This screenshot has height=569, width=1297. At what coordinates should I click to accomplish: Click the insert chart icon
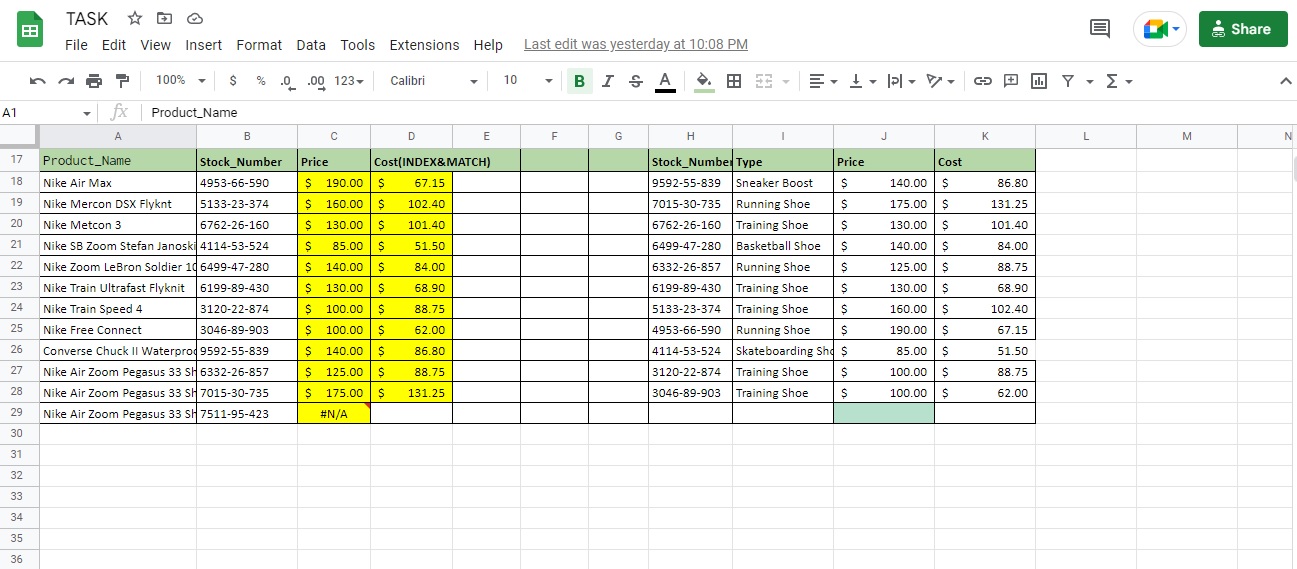tap(1039, 81)
